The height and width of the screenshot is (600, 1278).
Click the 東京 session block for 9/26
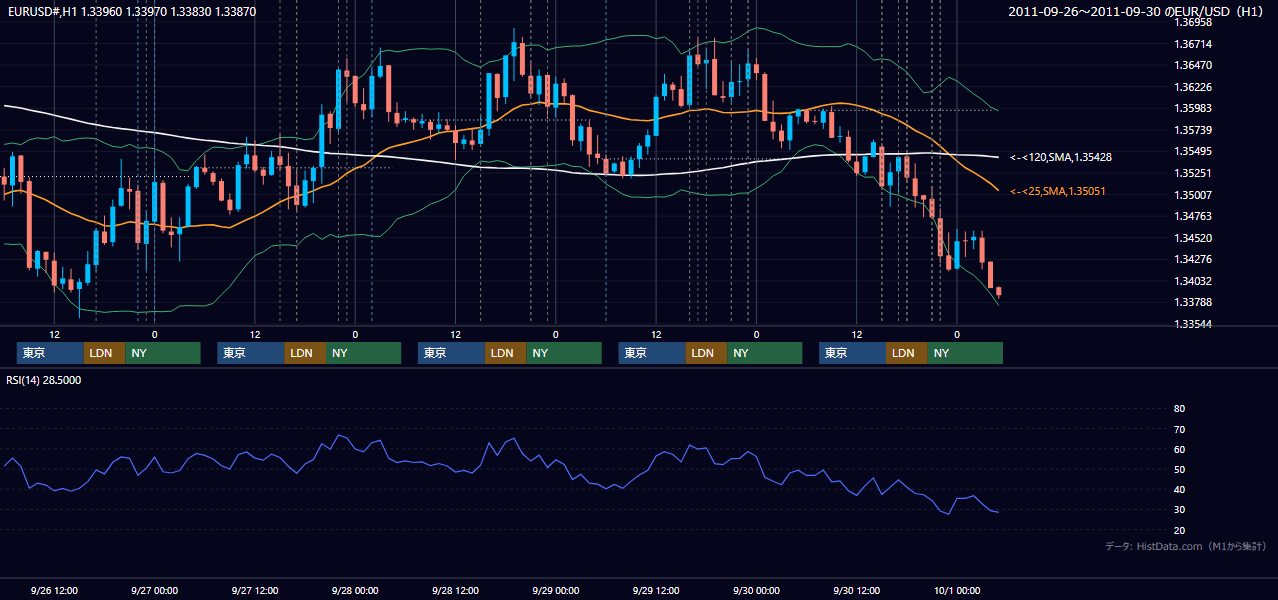[x=50, y=353]
